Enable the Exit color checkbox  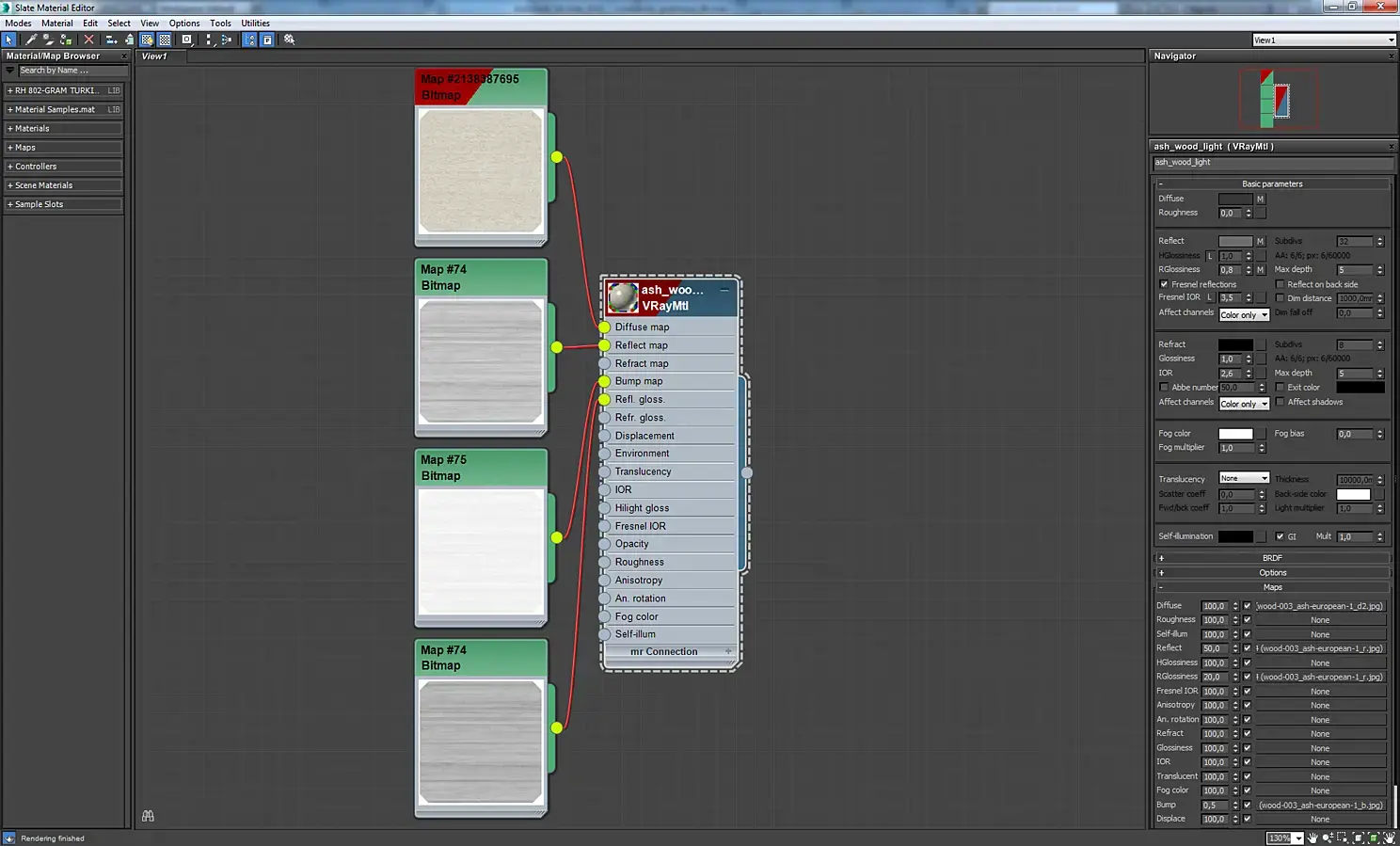coord(1280,387)
